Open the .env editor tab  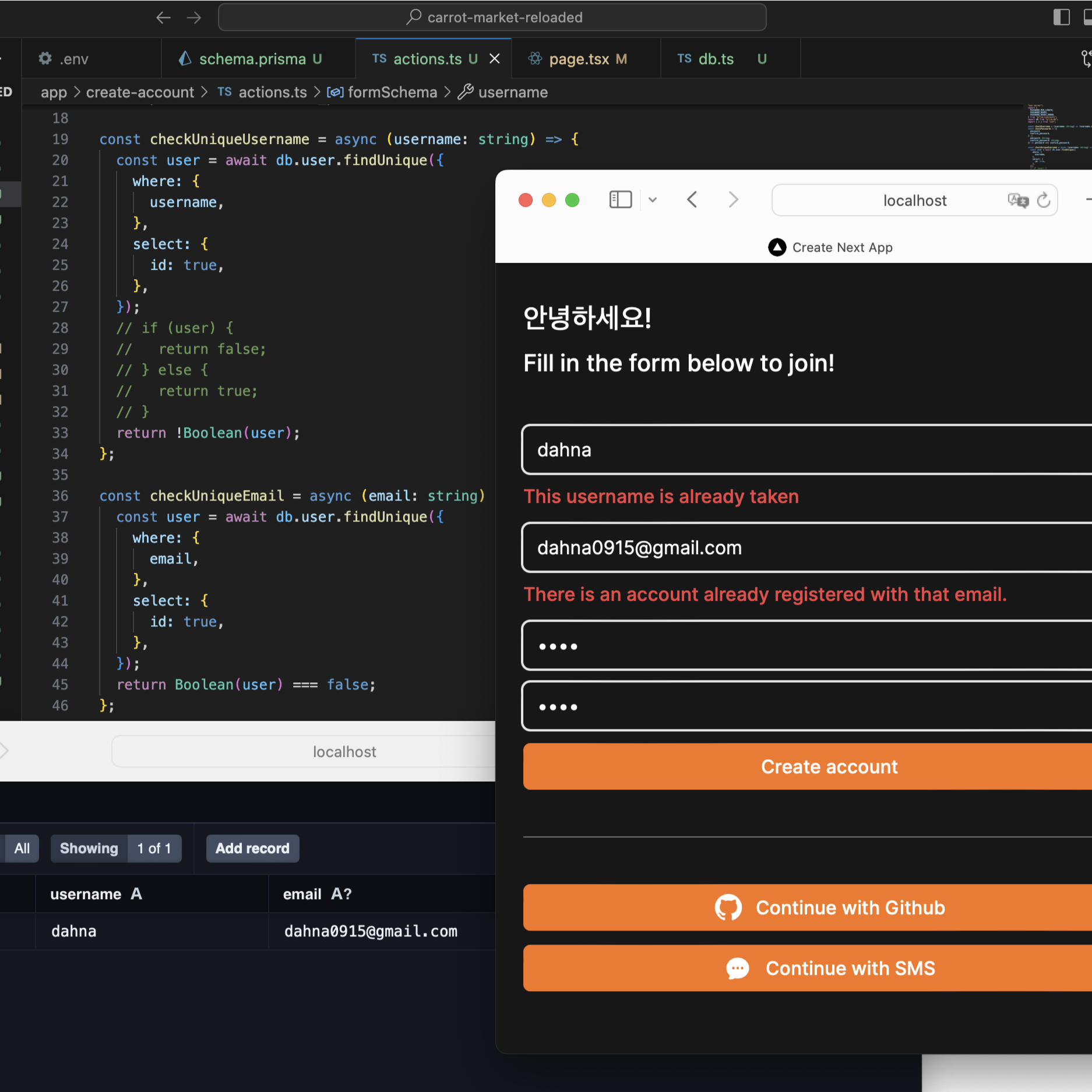(91, 59)
